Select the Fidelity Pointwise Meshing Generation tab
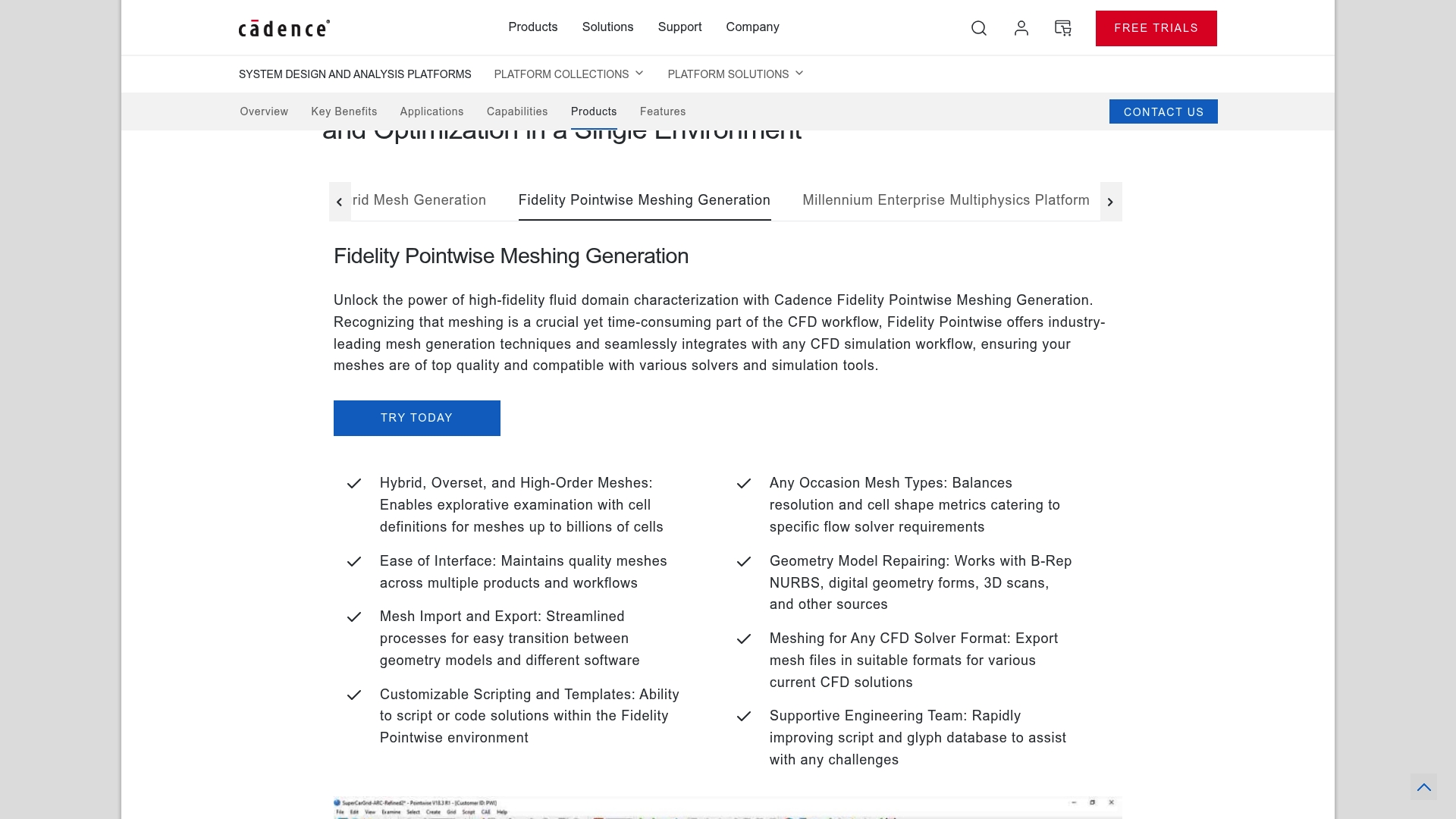This screenshot has width=1456, height=819. (x=645, y=200)
